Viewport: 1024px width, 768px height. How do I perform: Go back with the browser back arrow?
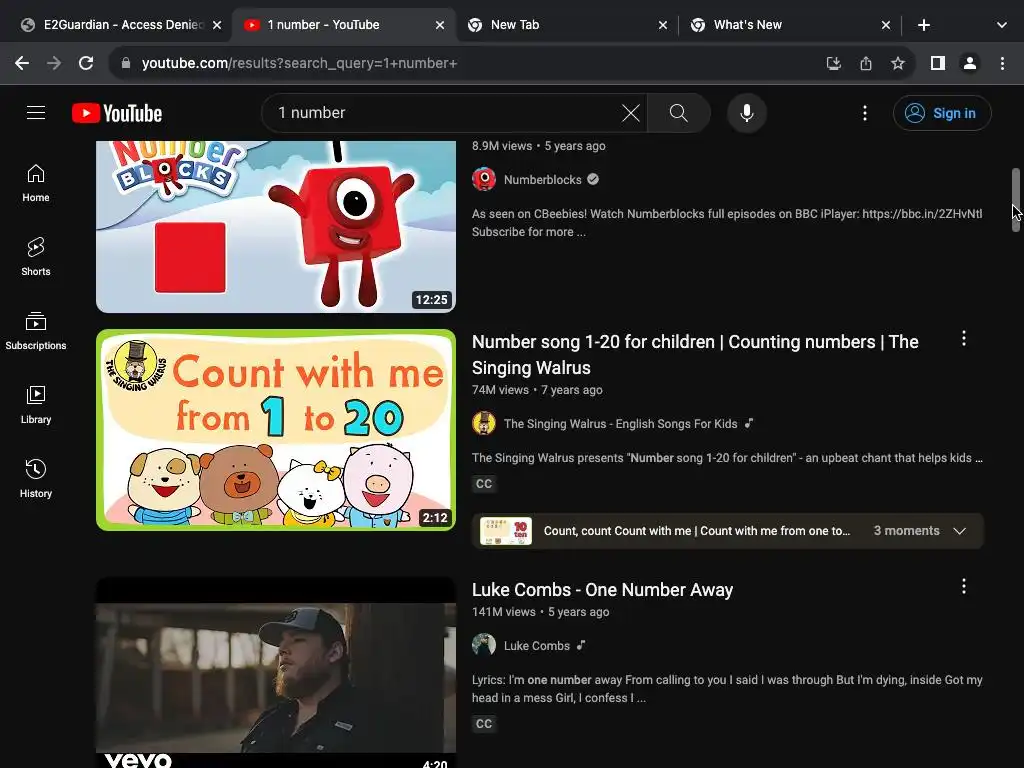coord(22,63)
